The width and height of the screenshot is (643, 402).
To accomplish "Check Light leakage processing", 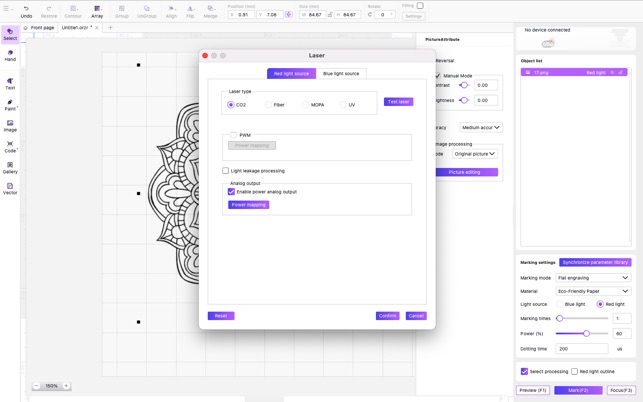I will pos(226,171).
